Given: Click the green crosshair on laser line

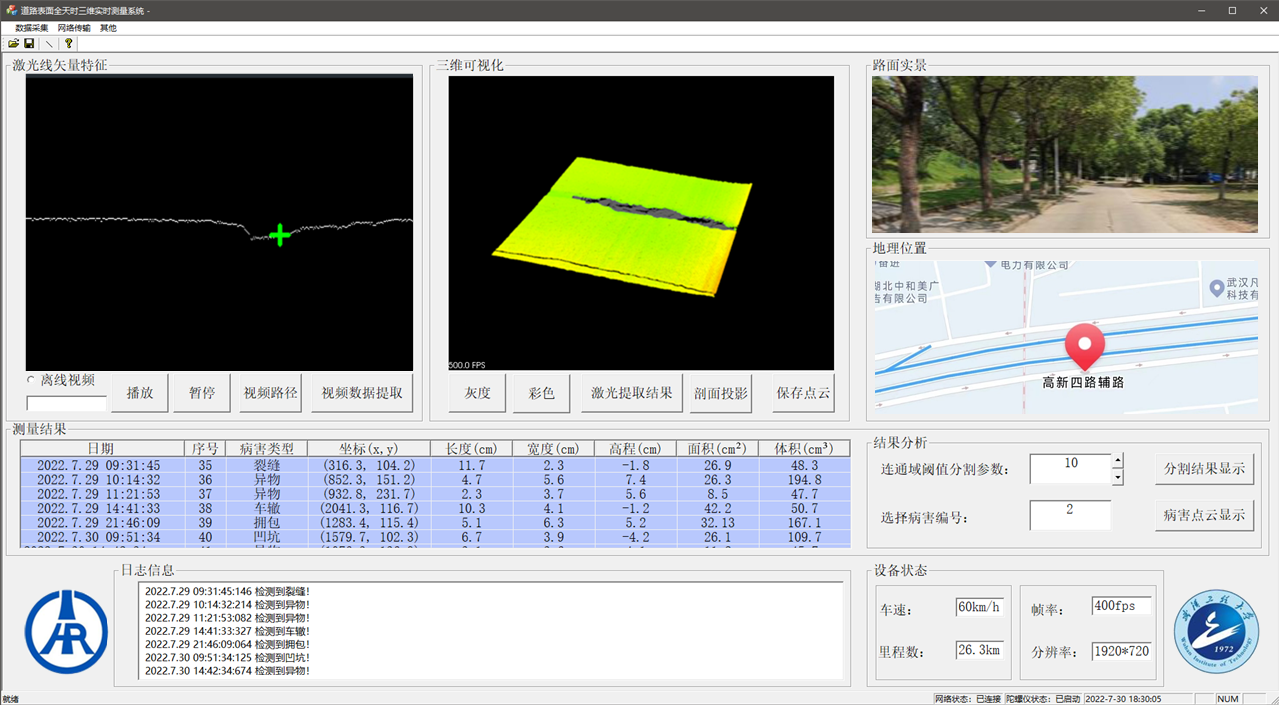Looking at the screenshot, I should click(280, 235).
